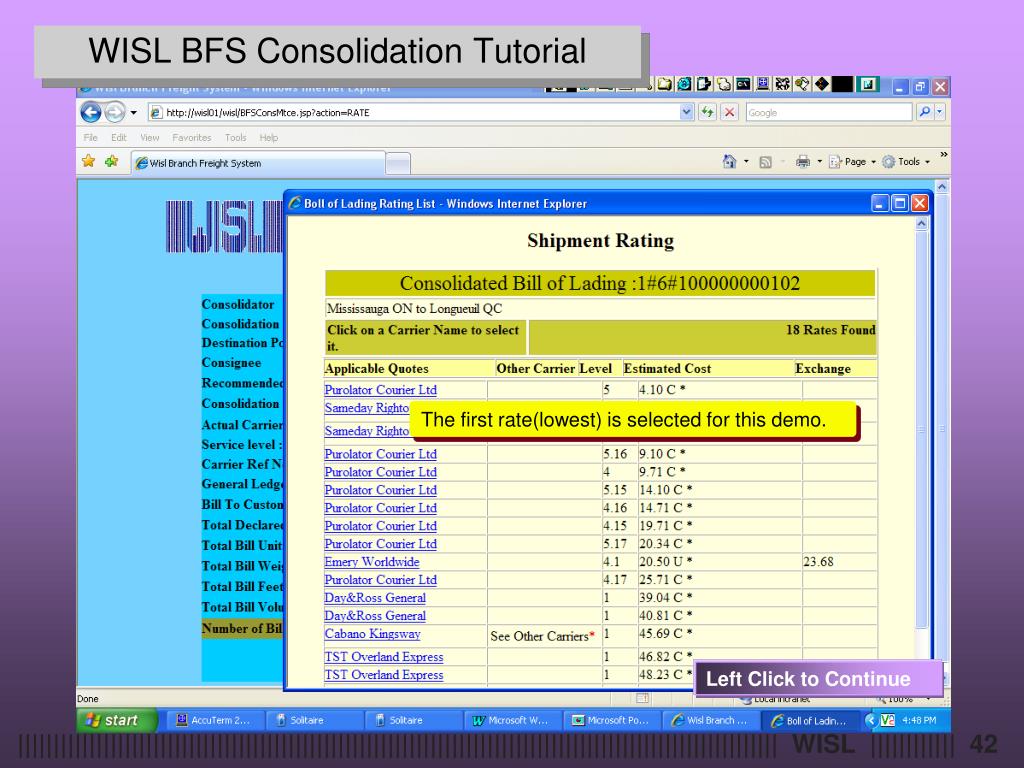The height and width of the screenshot is (768, 1024).
Task: Select Purolator Courier Ltd at 25.71 C
Action: click(380, 580)
